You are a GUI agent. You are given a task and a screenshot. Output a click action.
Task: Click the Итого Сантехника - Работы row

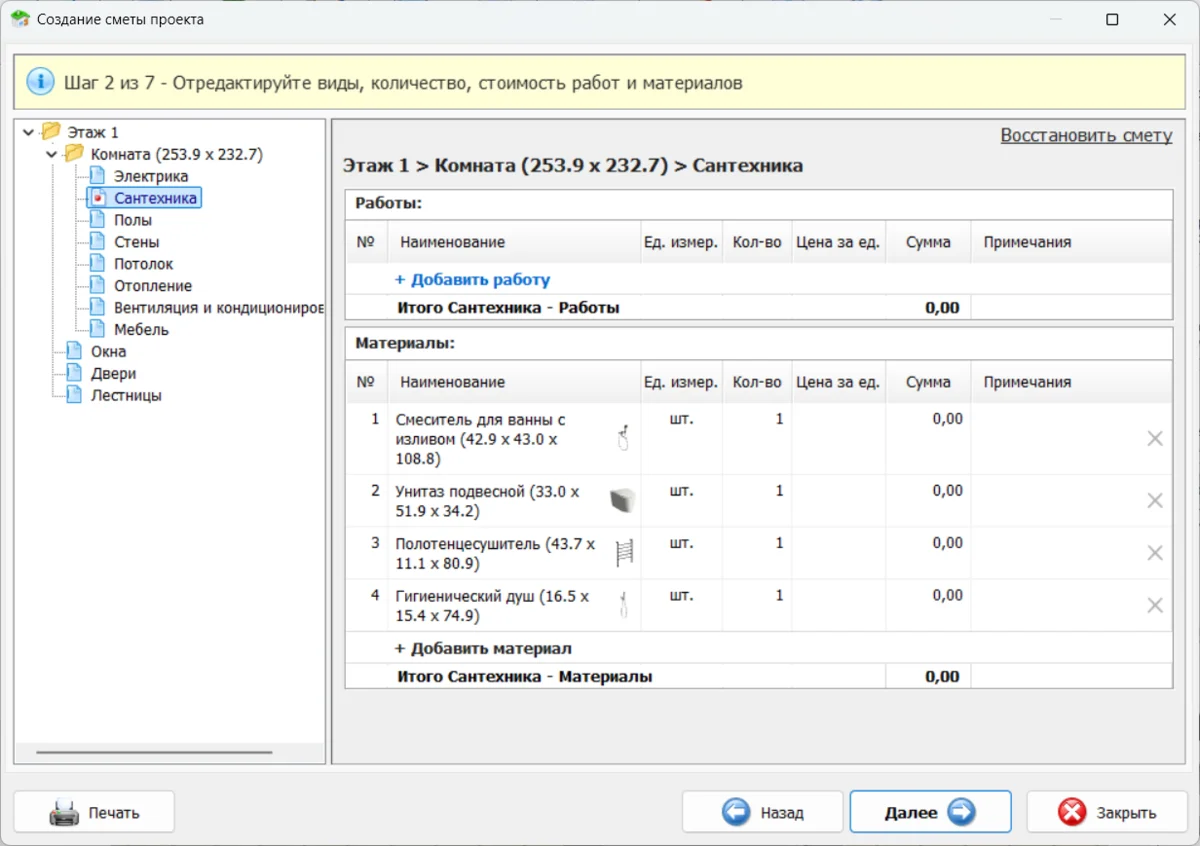click(x=759, y=308)
